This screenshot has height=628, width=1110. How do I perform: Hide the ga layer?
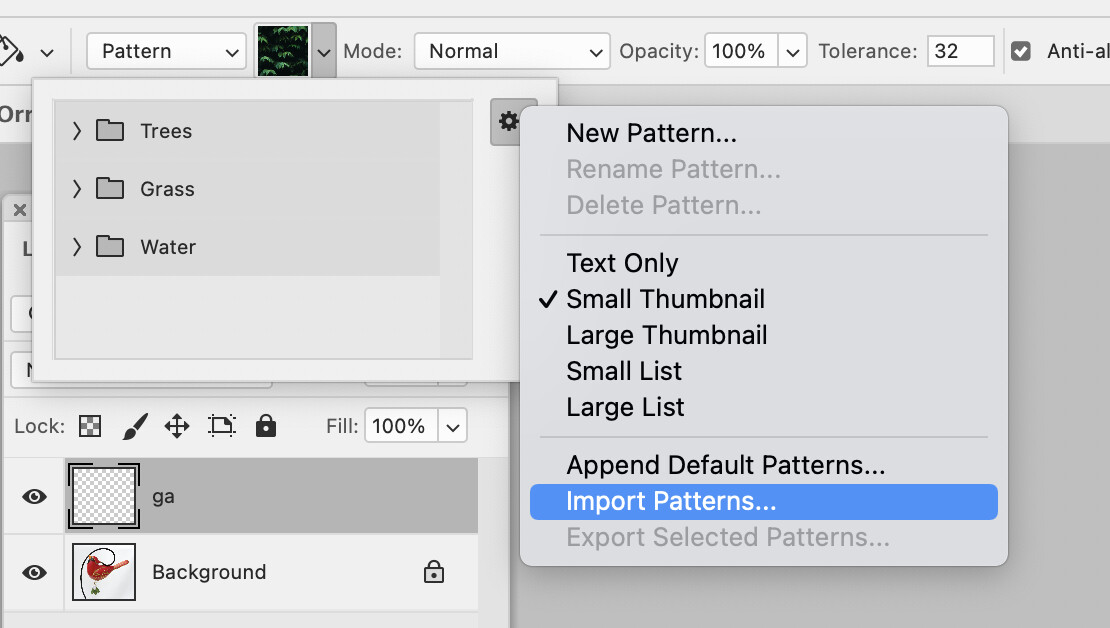(34, 496)
